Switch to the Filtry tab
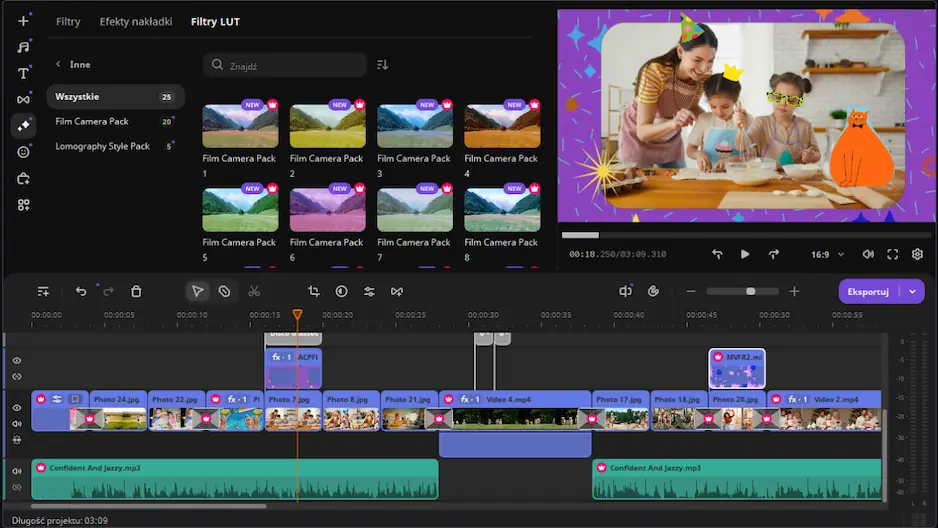This screenshot has height=528, width=938. click(x=68, y=21)
